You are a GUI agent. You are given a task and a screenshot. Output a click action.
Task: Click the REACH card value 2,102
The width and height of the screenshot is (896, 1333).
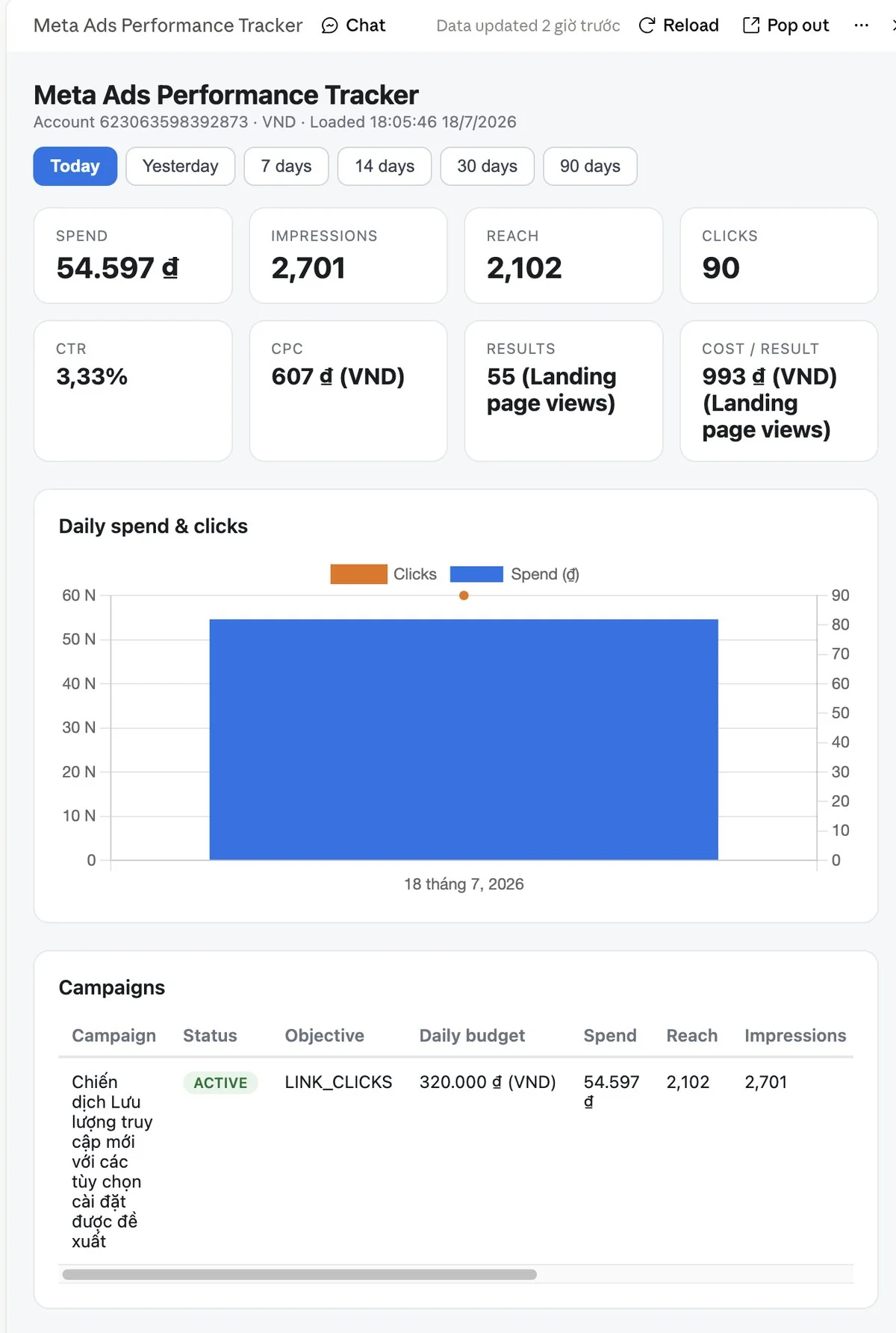coord(524,268)
